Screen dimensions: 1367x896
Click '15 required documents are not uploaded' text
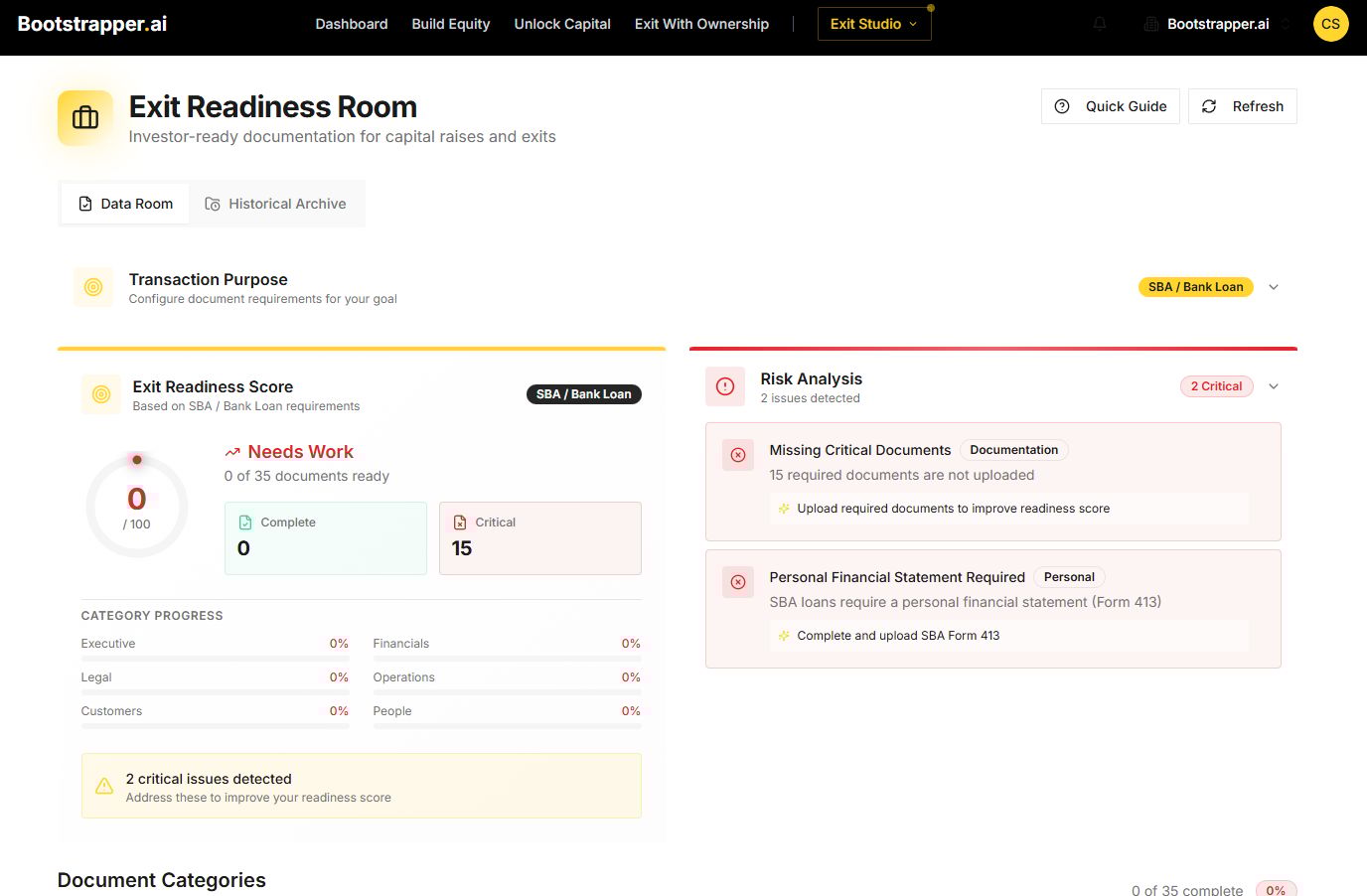tap(902, 475)
